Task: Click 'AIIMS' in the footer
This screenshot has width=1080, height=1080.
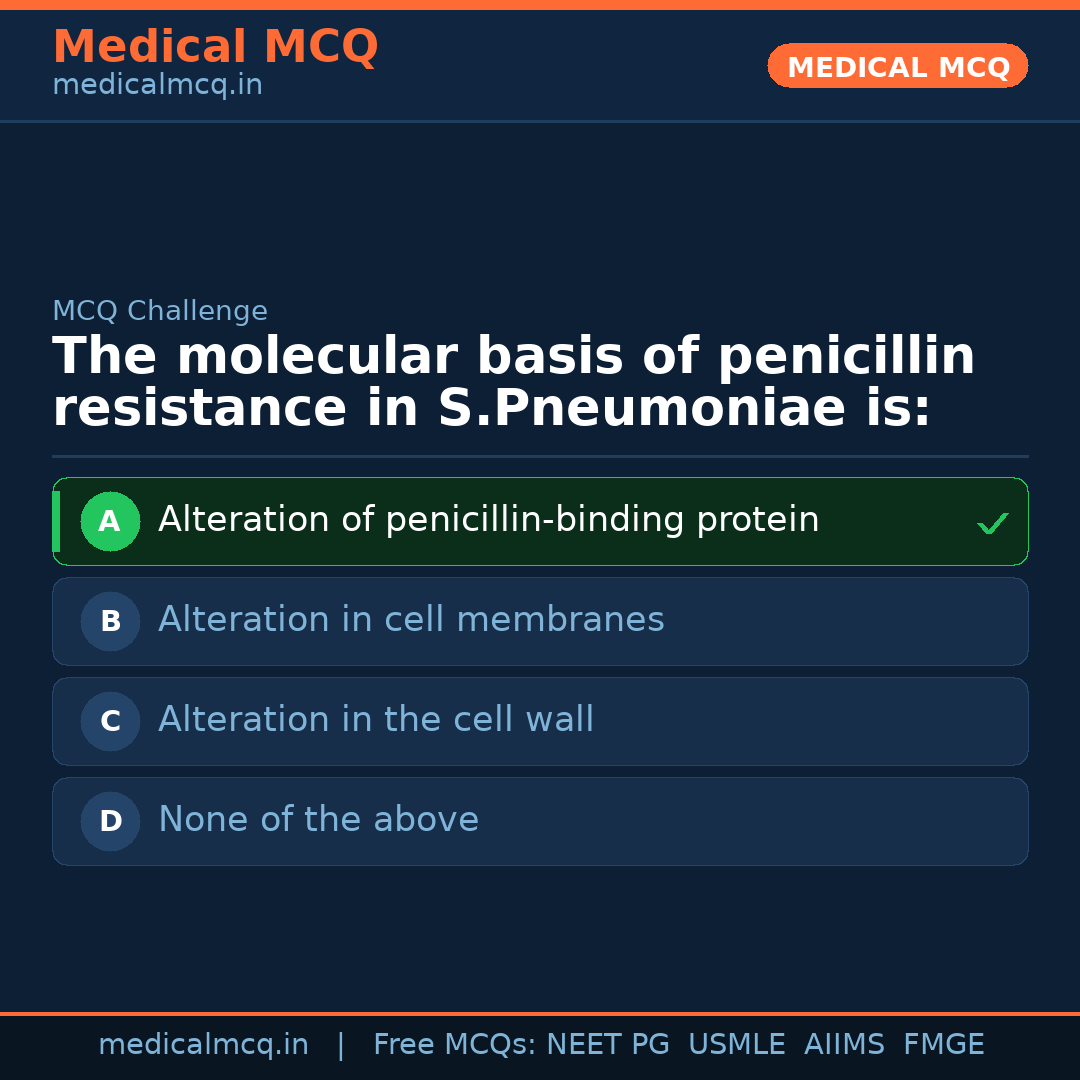Action: point(844,1045)
